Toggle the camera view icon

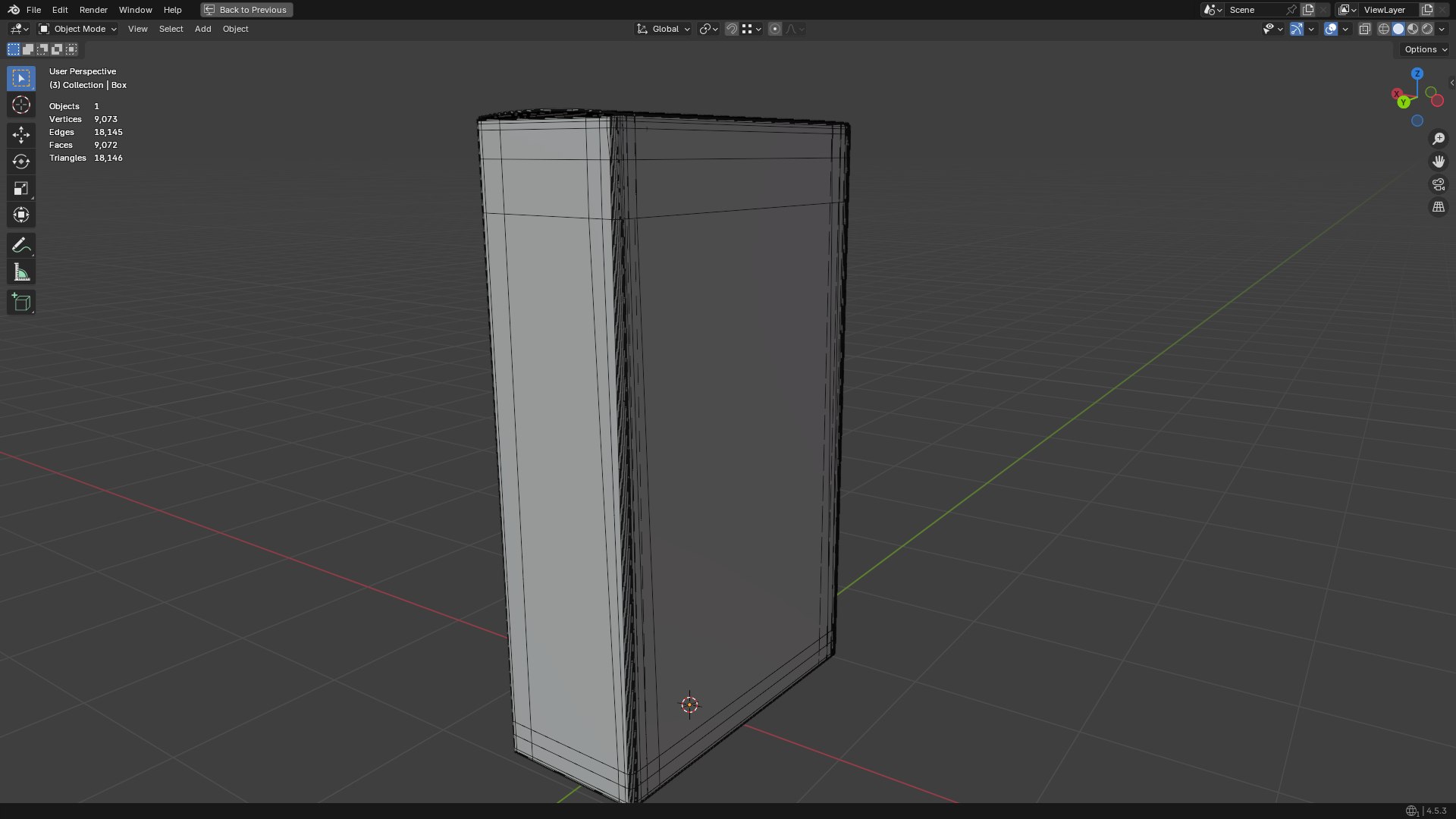click(x=1438, y=184)
